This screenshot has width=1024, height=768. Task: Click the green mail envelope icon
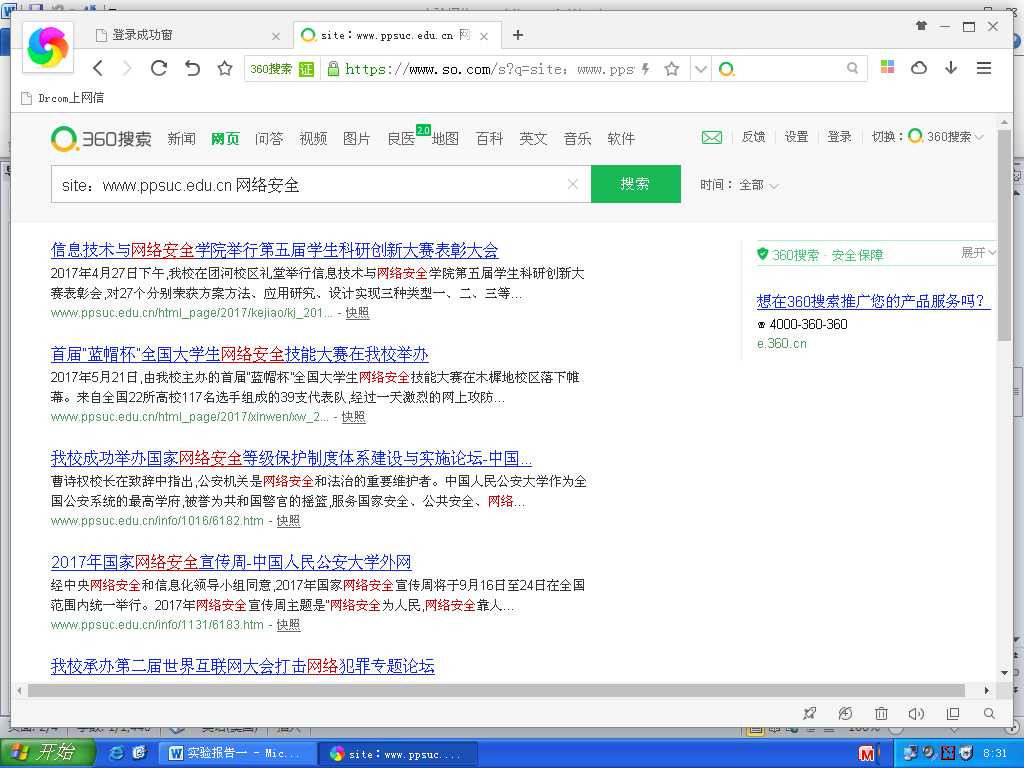coord(712,137)
